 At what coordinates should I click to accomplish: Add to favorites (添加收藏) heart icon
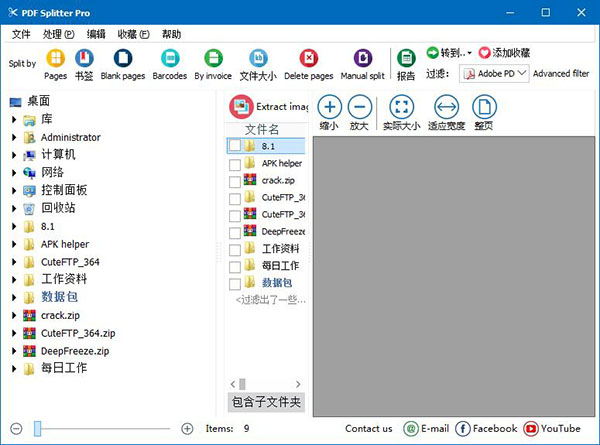tap(484, 52)
